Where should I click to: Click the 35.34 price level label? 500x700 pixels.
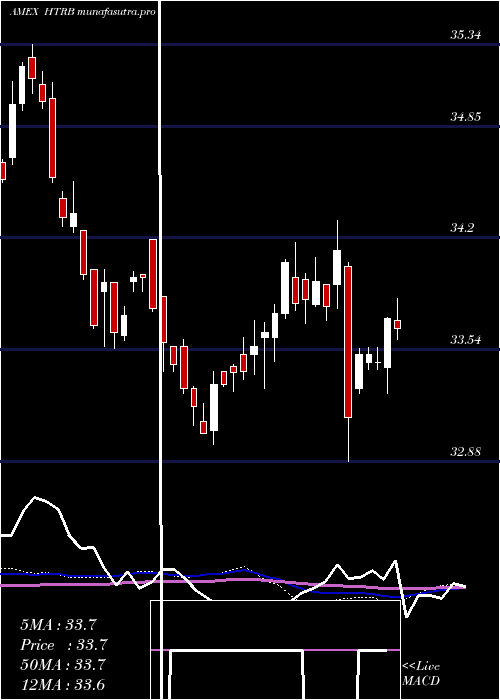click(466, 34)
